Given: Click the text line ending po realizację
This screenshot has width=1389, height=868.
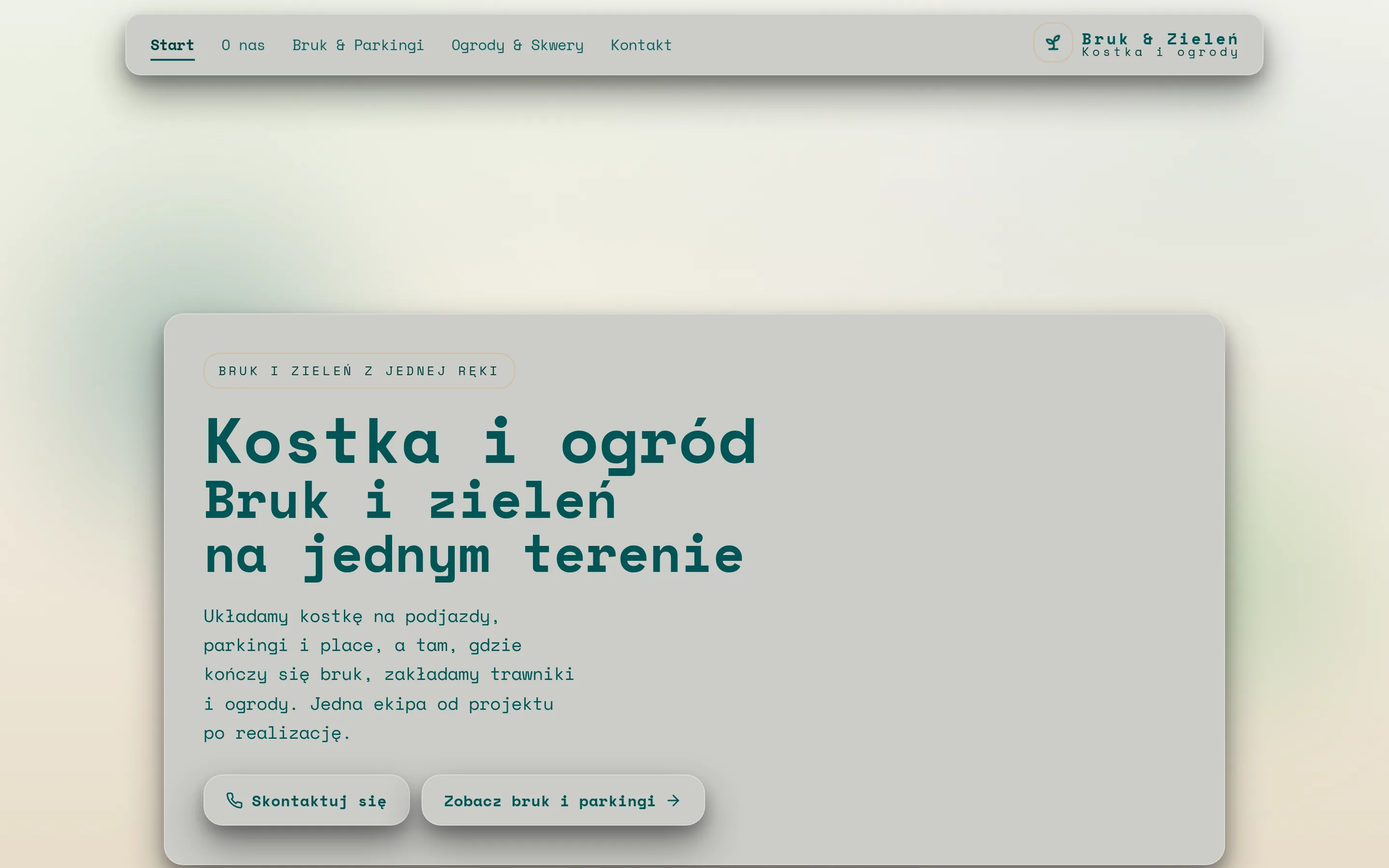Looking at the screenshot, I should [x=277, y=733].
